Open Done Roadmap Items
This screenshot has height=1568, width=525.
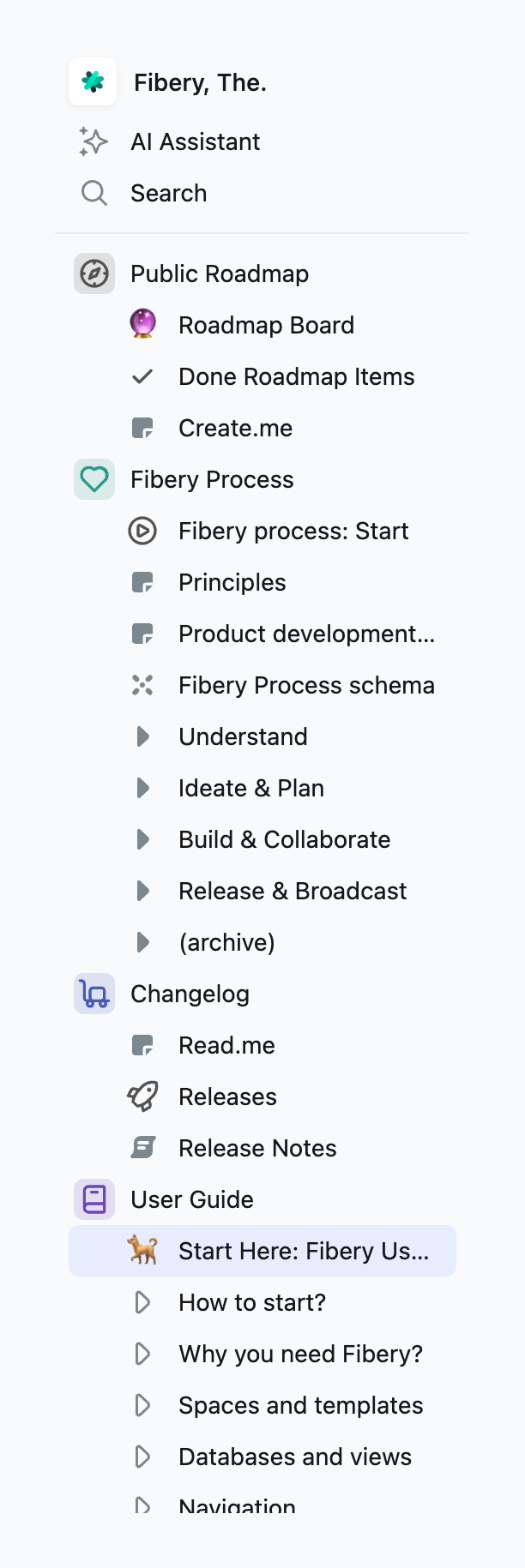pos(296,376)
